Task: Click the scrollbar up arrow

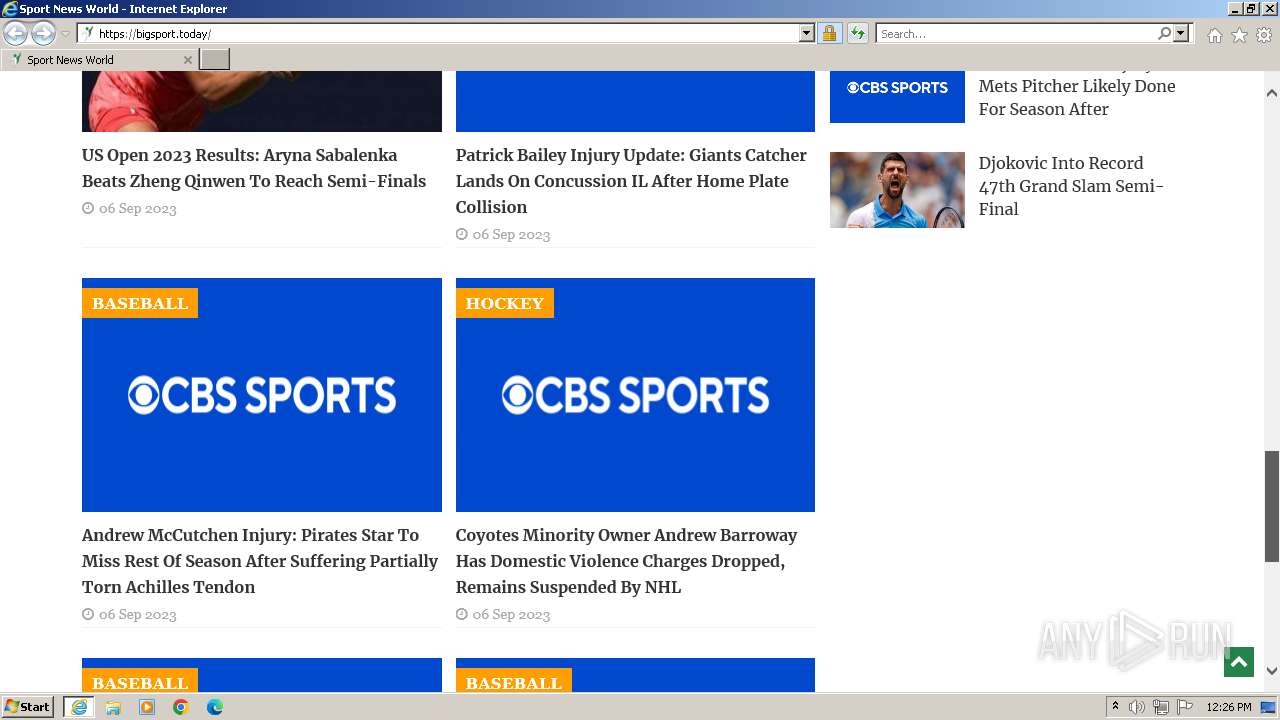Action: coord(1272,92)
